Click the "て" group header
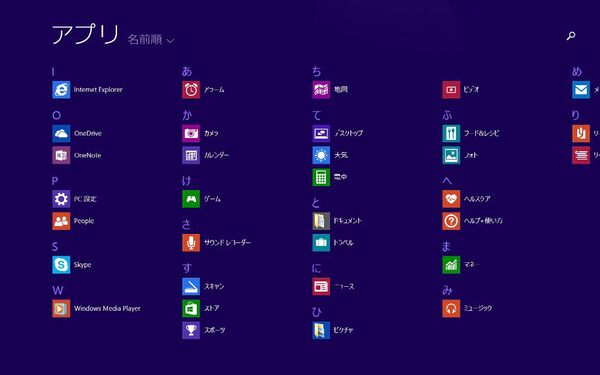600x375 pixels. (x=316, y=115)
